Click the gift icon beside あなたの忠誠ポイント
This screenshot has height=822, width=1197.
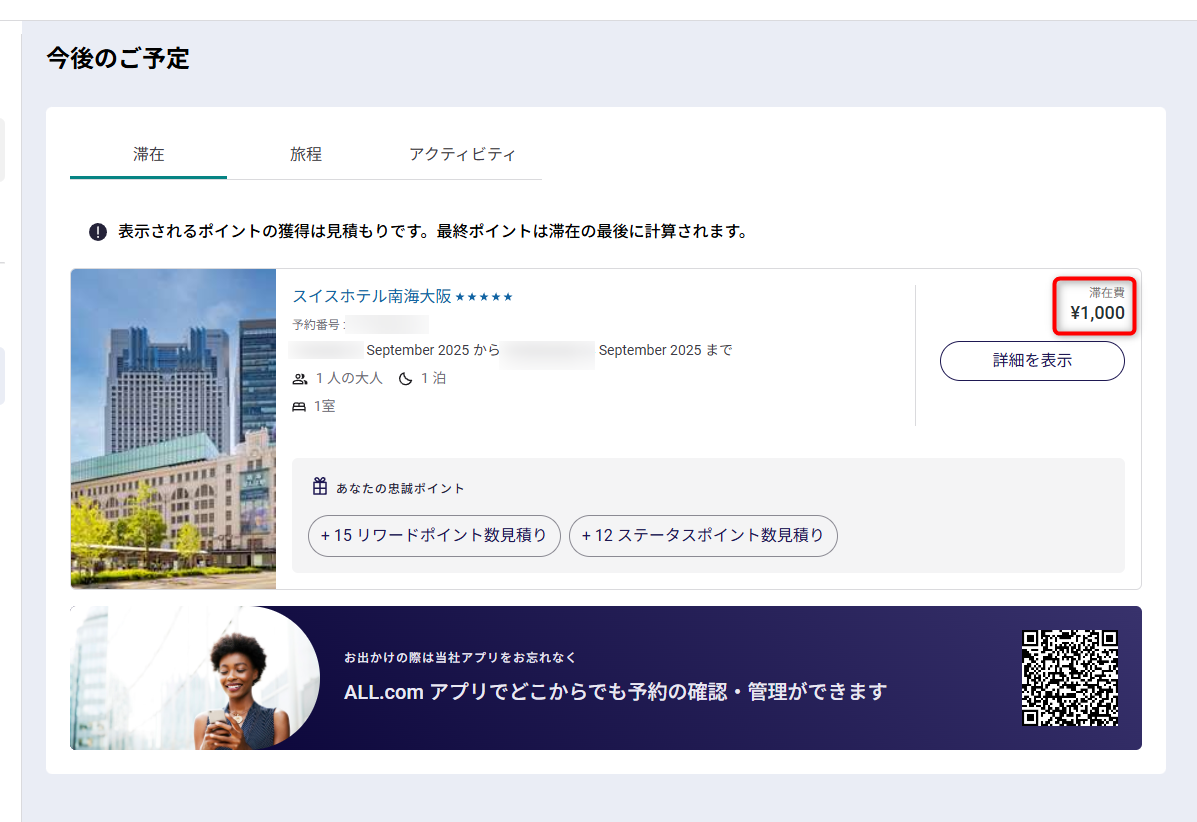320,486
